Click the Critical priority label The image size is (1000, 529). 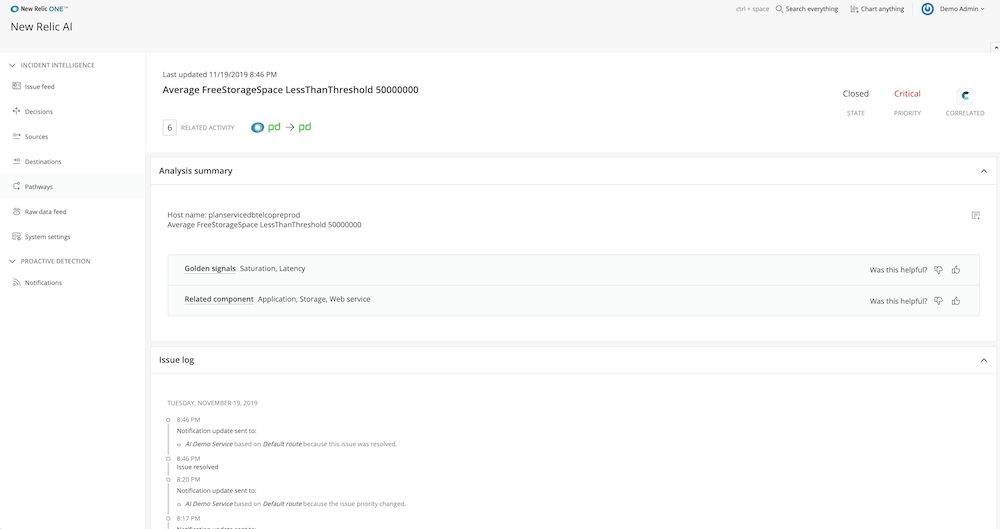pos(907,94)
